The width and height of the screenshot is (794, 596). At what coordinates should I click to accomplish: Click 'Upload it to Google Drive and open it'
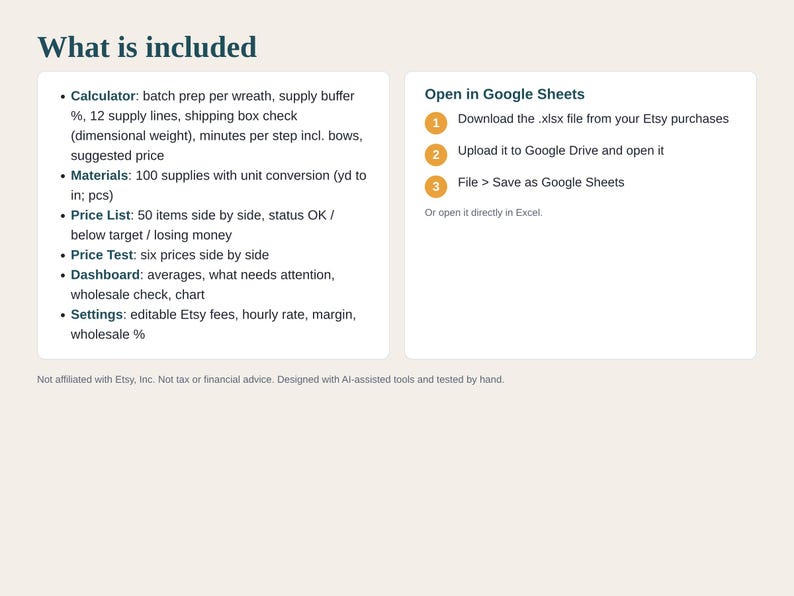click(x=561, y=150)
